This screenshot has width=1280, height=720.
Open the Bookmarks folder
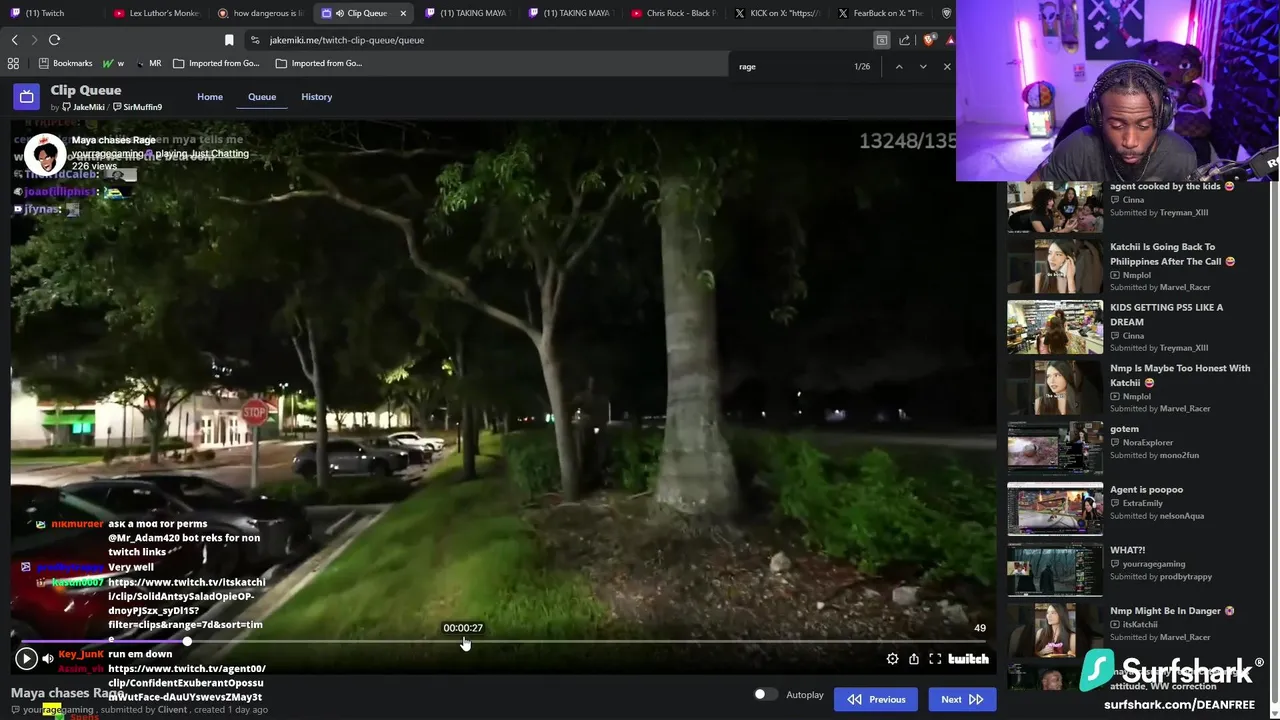[65, 63]
